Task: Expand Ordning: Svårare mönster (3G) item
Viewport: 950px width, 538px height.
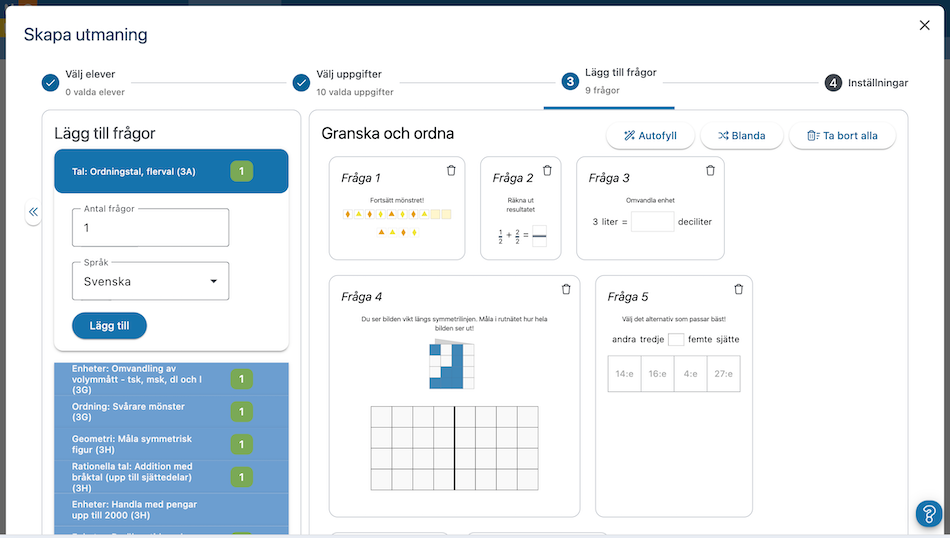Action: (x=171, y=412)
